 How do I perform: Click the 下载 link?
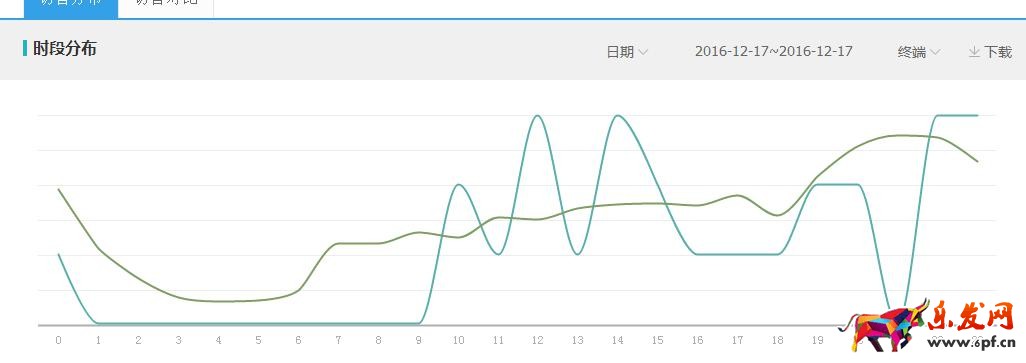click(x=998, y=52)
